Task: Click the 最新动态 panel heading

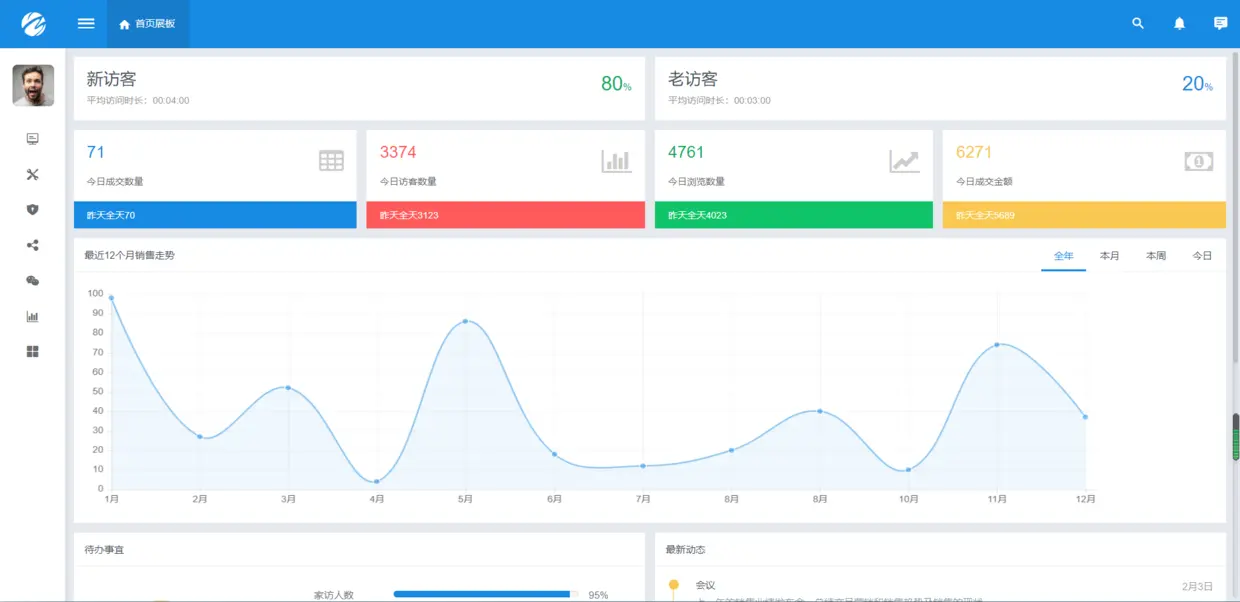Action: click(686, 550)
